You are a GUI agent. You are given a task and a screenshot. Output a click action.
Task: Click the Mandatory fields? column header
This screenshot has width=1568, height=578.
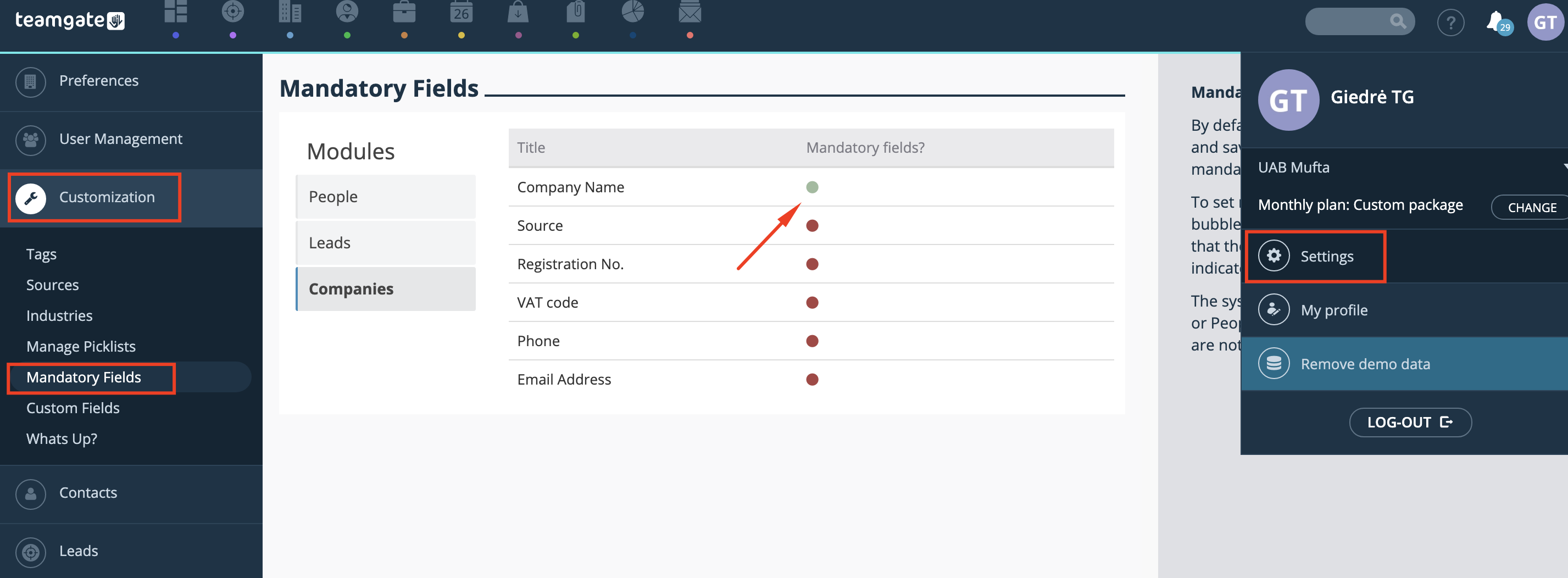click(865, 148)
